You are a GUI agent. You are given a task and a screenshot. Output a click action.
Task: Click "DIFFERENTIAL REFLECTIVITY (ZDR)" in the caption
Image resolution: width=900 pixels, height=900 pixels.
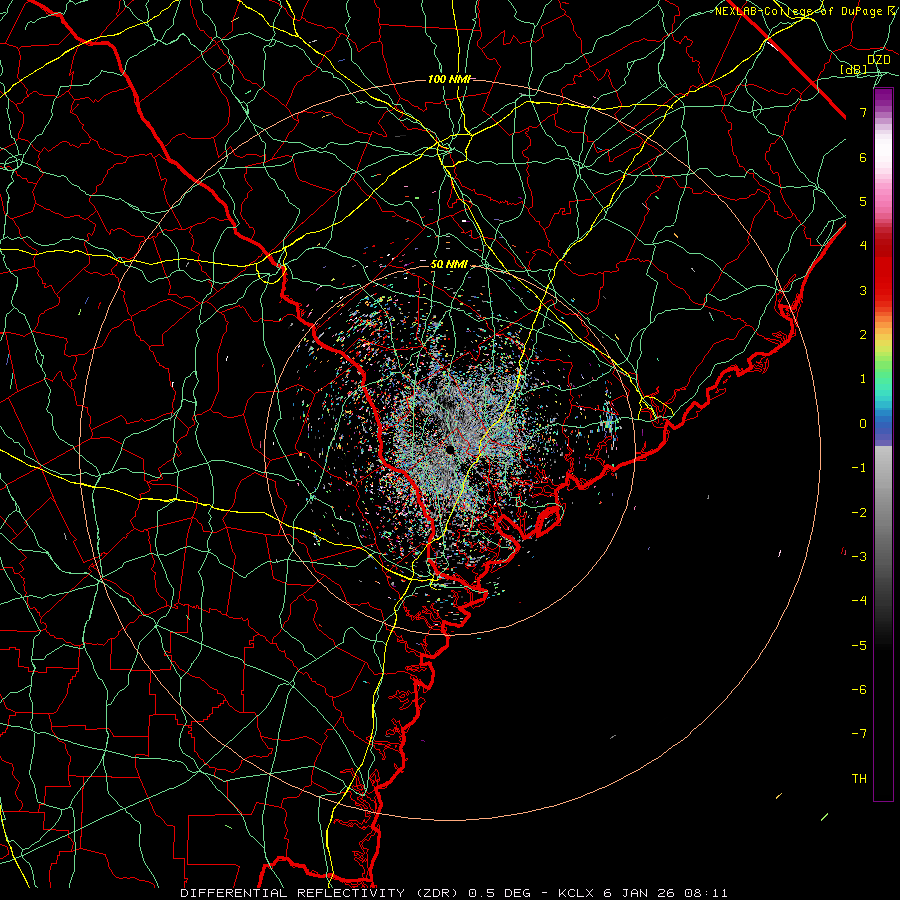point(320,893)
